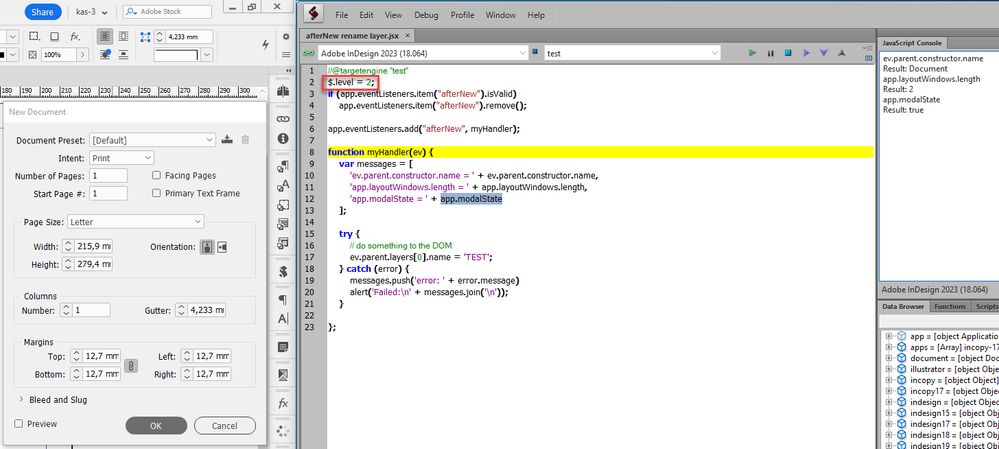
Task: Click the Number of Pages field
Action: [x=108, y=175]
